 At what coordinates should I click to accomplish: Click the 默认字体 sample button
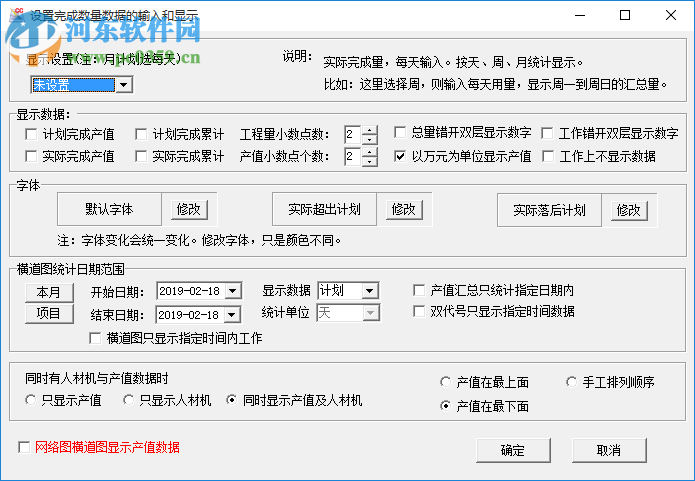109,209
